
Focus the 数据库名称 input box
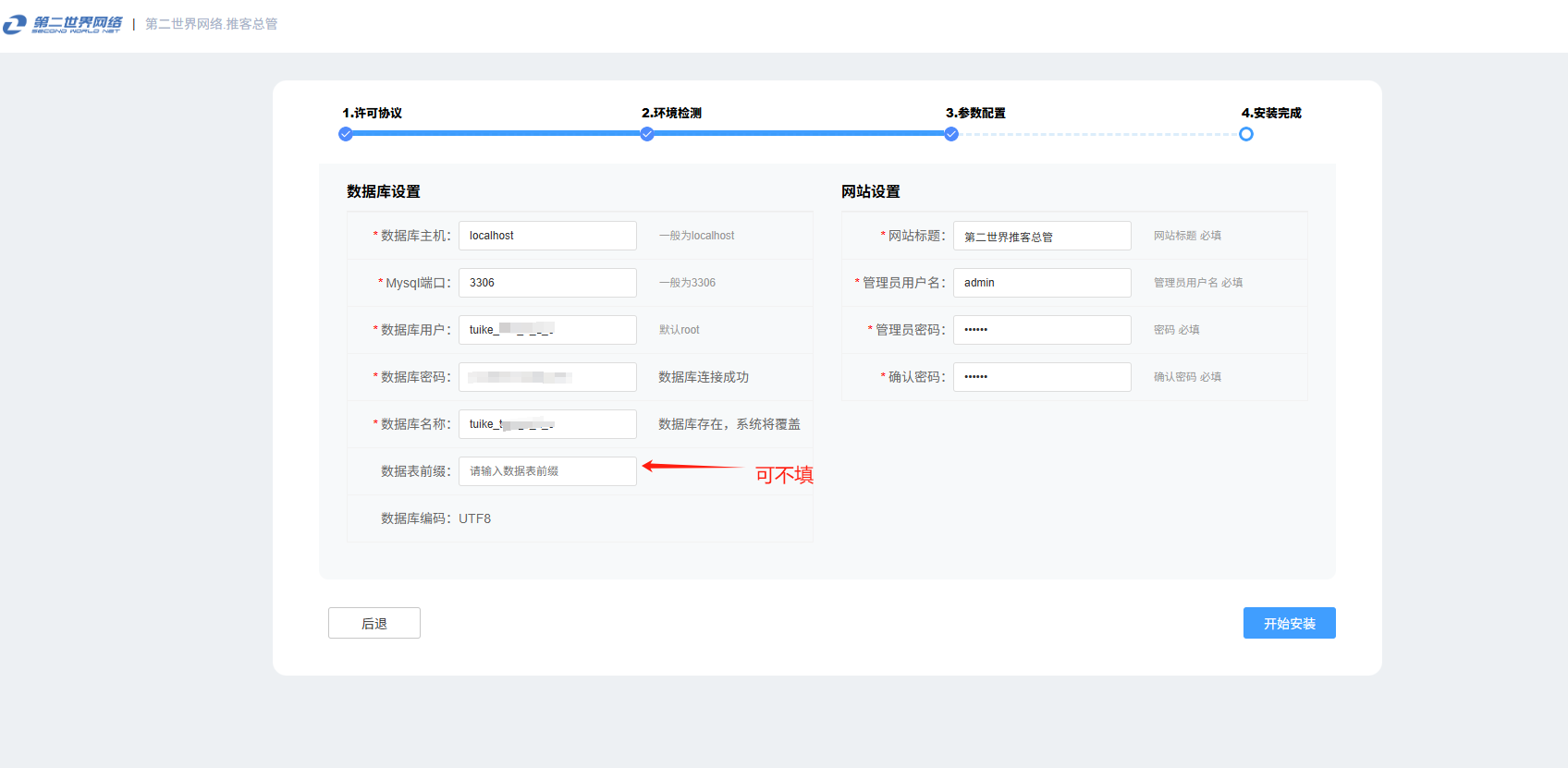coord(547,424)
